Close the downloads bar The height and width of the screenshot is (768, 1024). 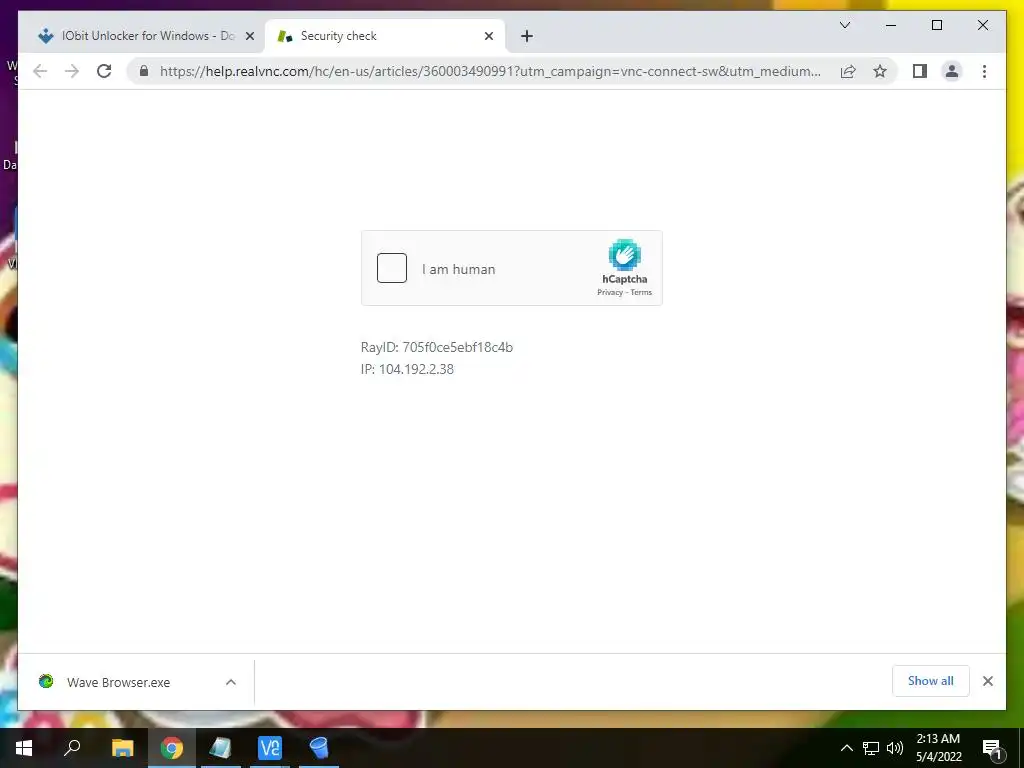pos(987,681)
